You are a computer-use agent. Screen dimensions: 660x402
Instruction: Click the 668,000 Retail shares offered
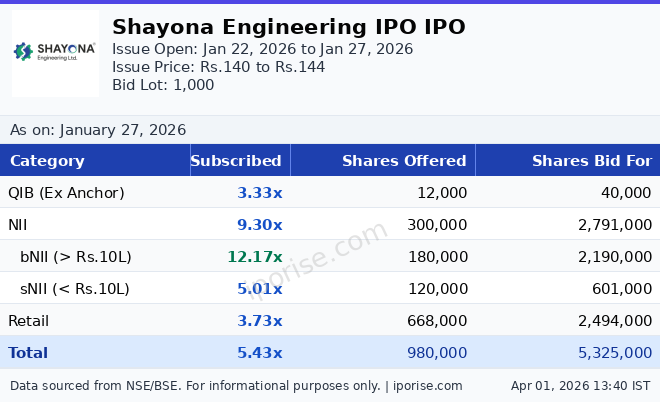click(437, 321)
